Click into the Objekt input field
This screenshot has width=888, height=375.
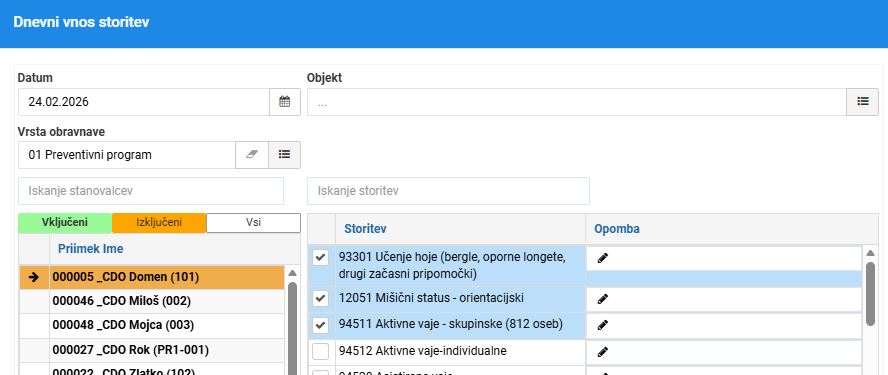(x=577, y=102)
